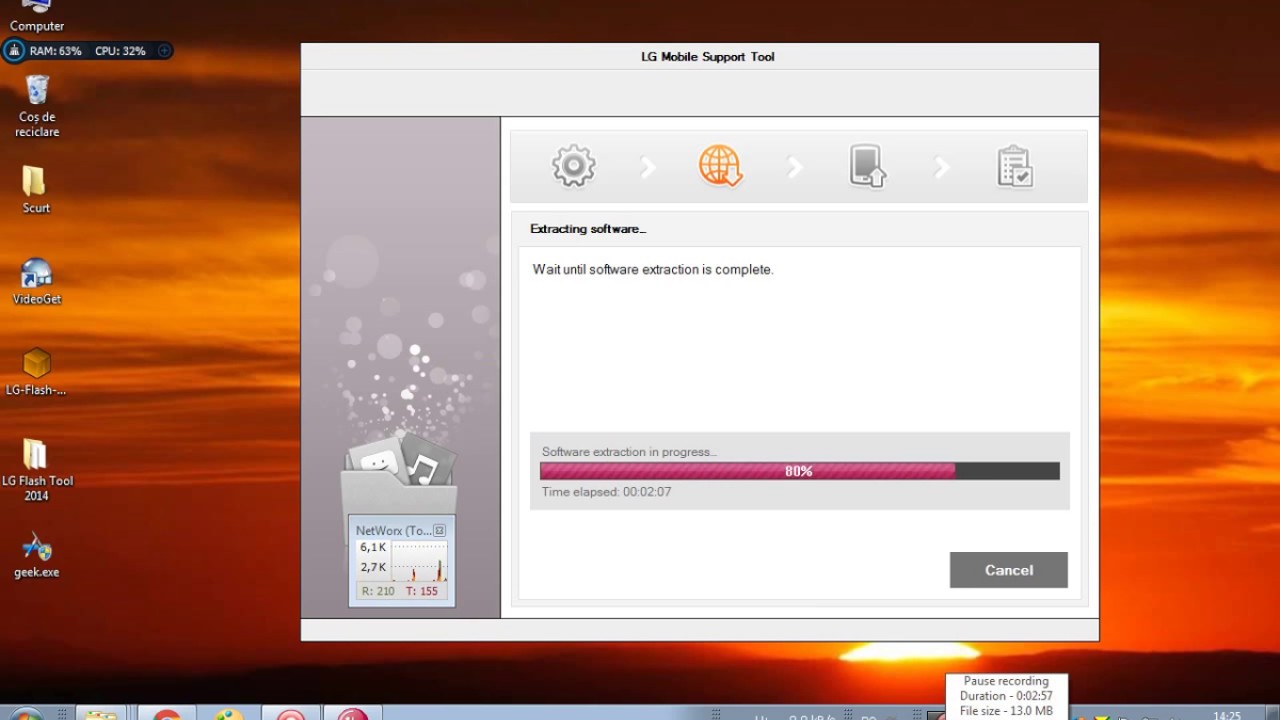
Task: Click the globe download step icon
Action: tap(720, 166)
